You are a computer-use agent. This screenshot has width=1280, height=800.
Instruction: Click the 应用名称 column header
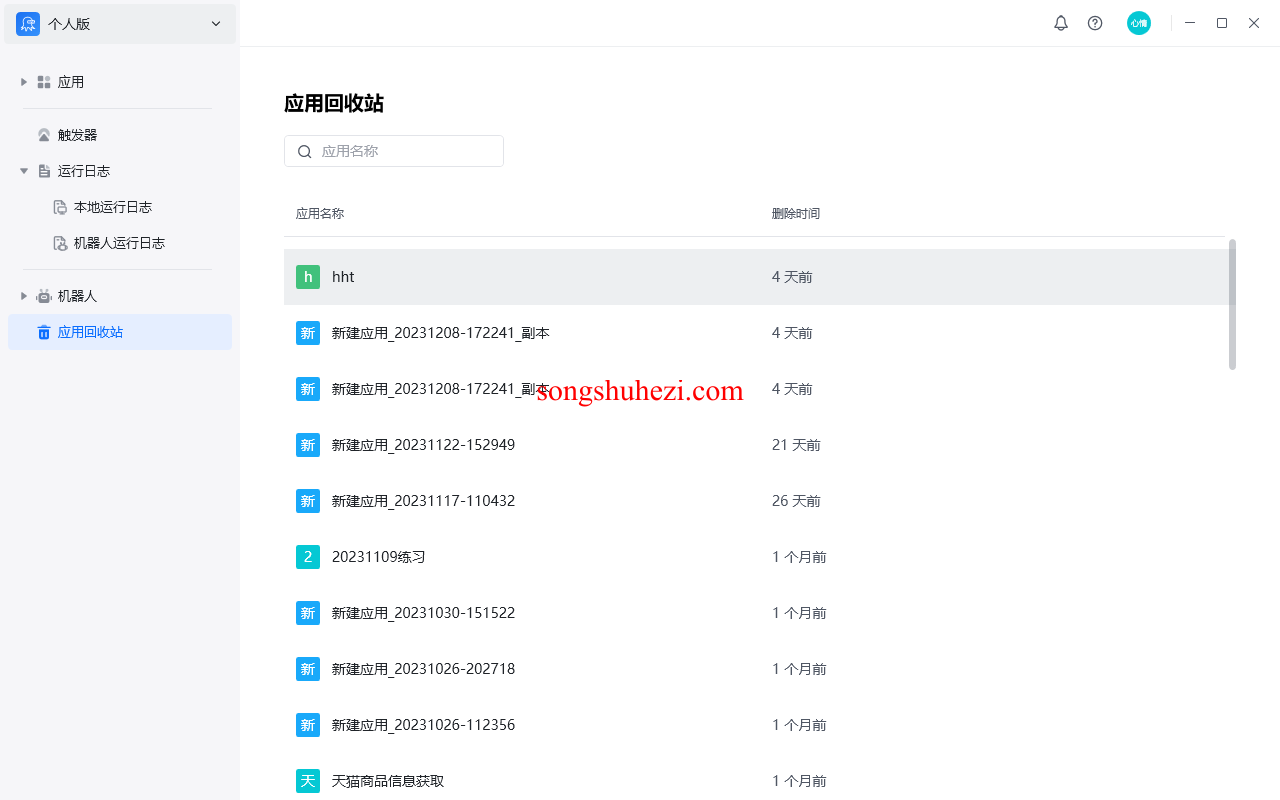[x=320, y=214]
